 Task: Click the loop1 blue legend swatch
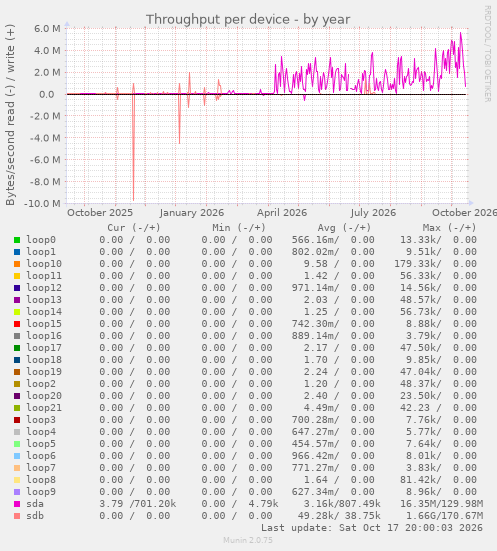coord(17,252)
